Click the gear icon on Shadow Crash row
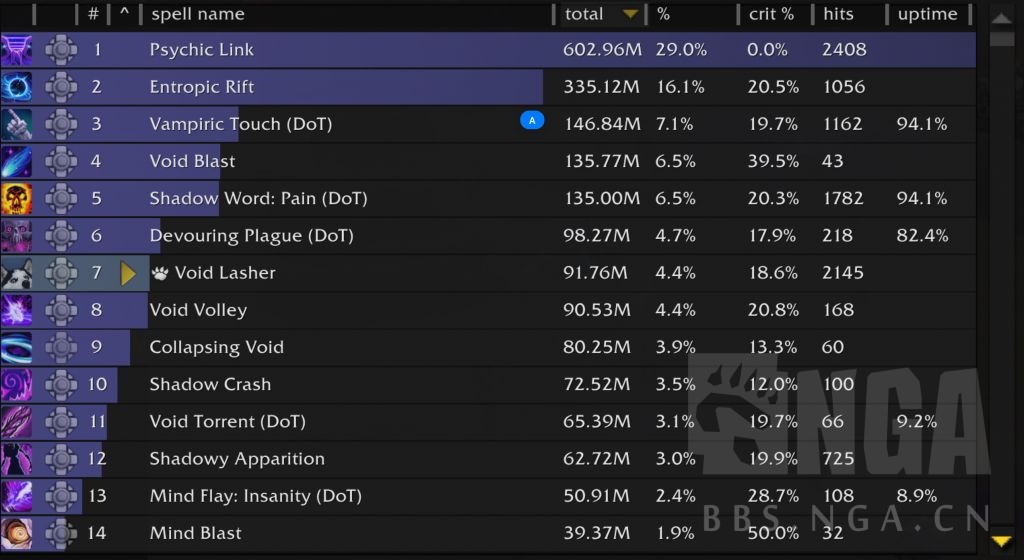This screenshot has height=560, width=1024. coord(60,384)
